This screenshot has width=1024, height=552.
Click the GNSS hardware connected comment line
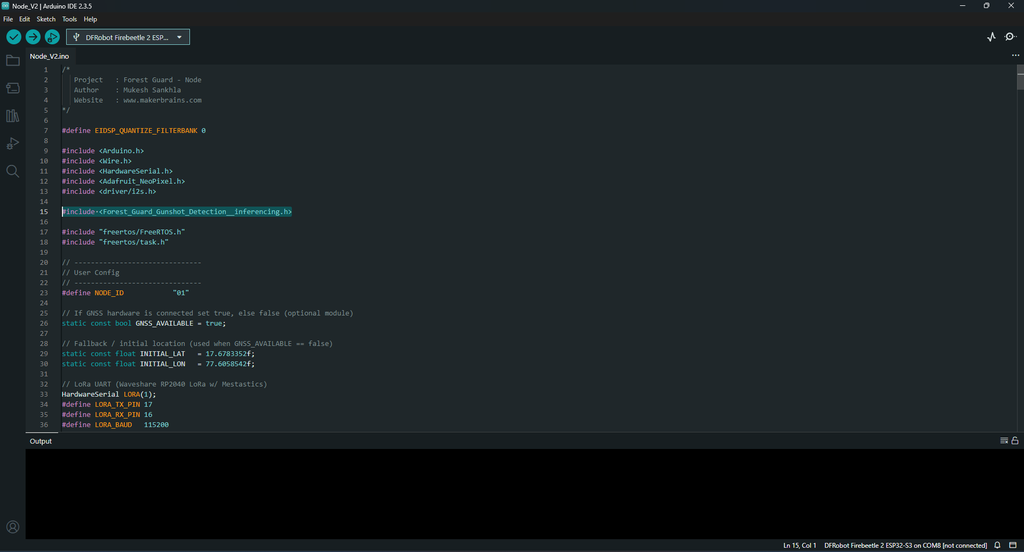point(208,313)
